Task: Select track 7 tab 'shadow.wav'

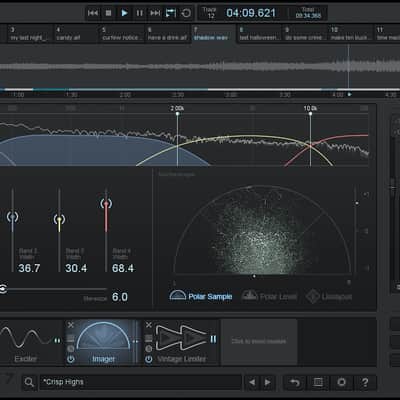Action: point(214,34)
